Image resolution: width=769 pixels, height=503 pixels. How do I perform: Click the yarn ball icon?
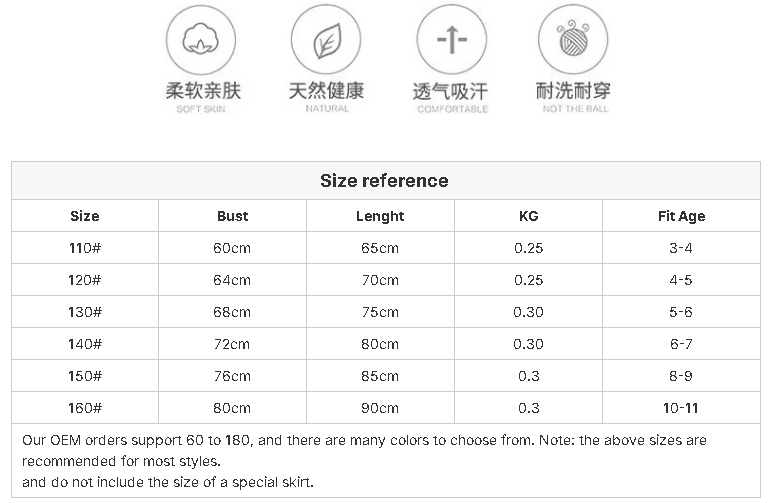point(573,40)
